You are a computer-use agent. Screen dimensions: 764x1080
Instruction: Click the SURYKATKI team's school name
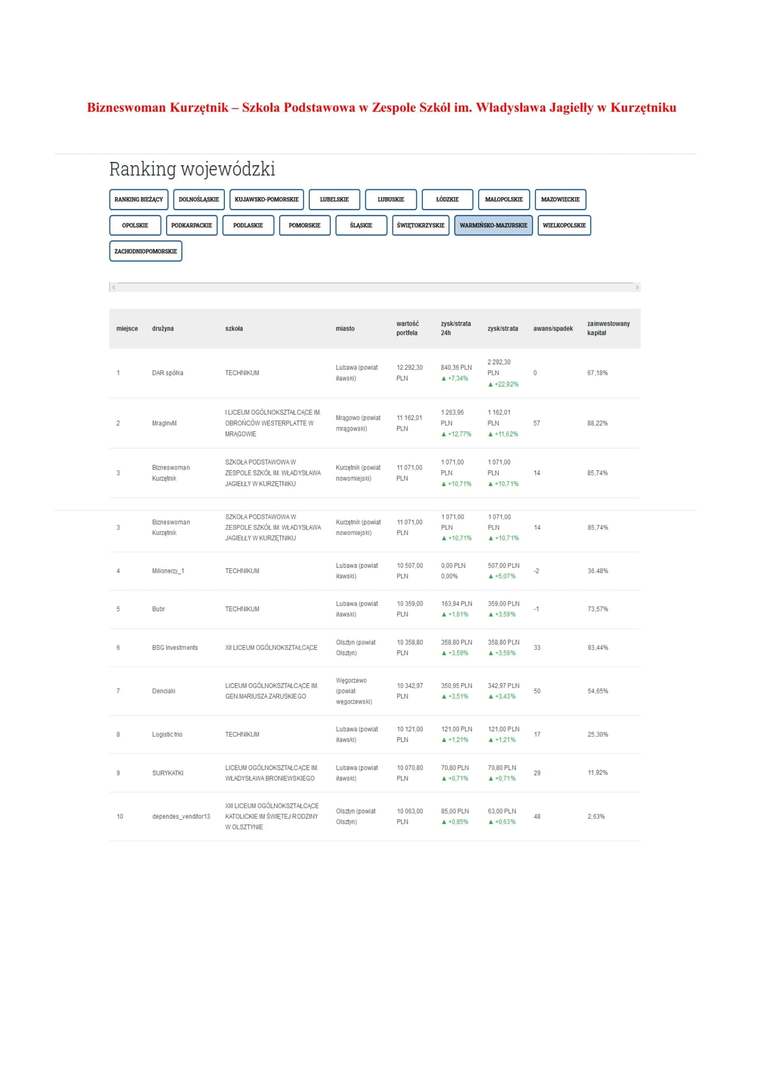point(271,773)
